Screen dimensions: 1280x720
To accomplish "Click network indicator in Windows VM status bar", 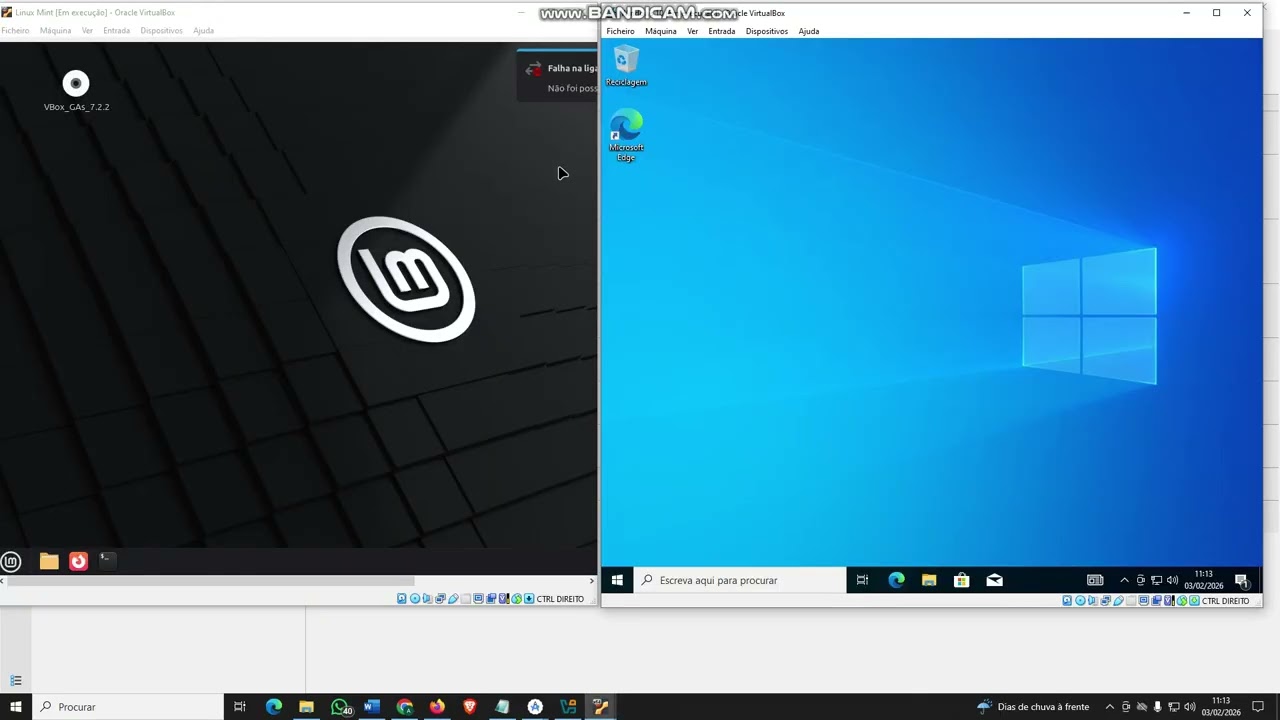I will click(1105, 601).
